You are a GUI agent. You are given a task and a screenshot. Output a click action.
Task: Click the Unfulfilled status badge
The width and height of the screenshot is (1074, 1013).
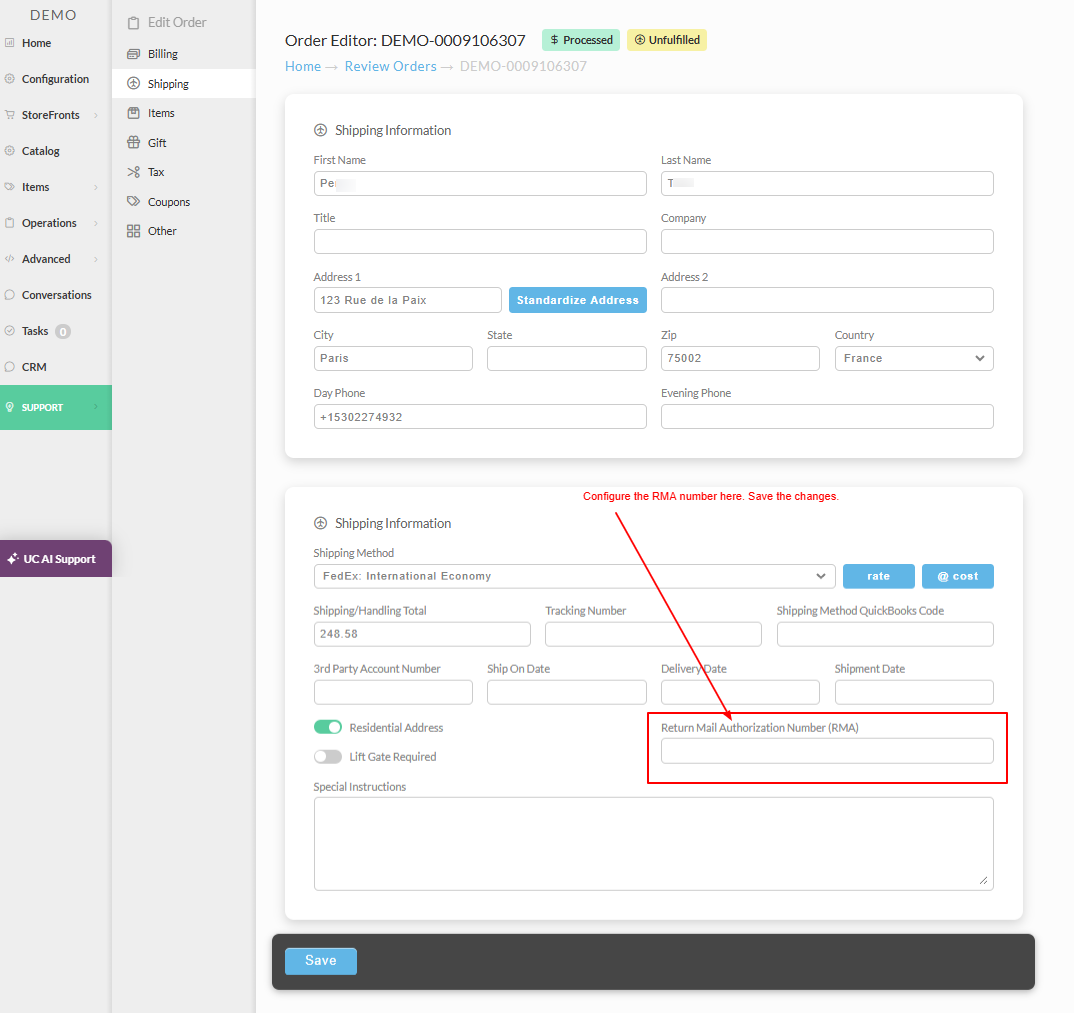tap(666, 40)
